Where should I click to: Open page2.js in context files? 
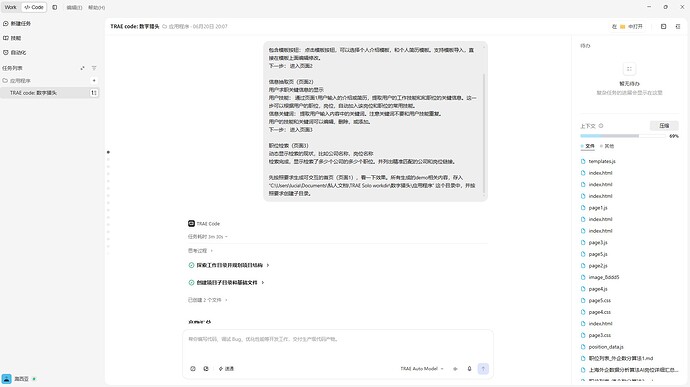coord(598,265)
